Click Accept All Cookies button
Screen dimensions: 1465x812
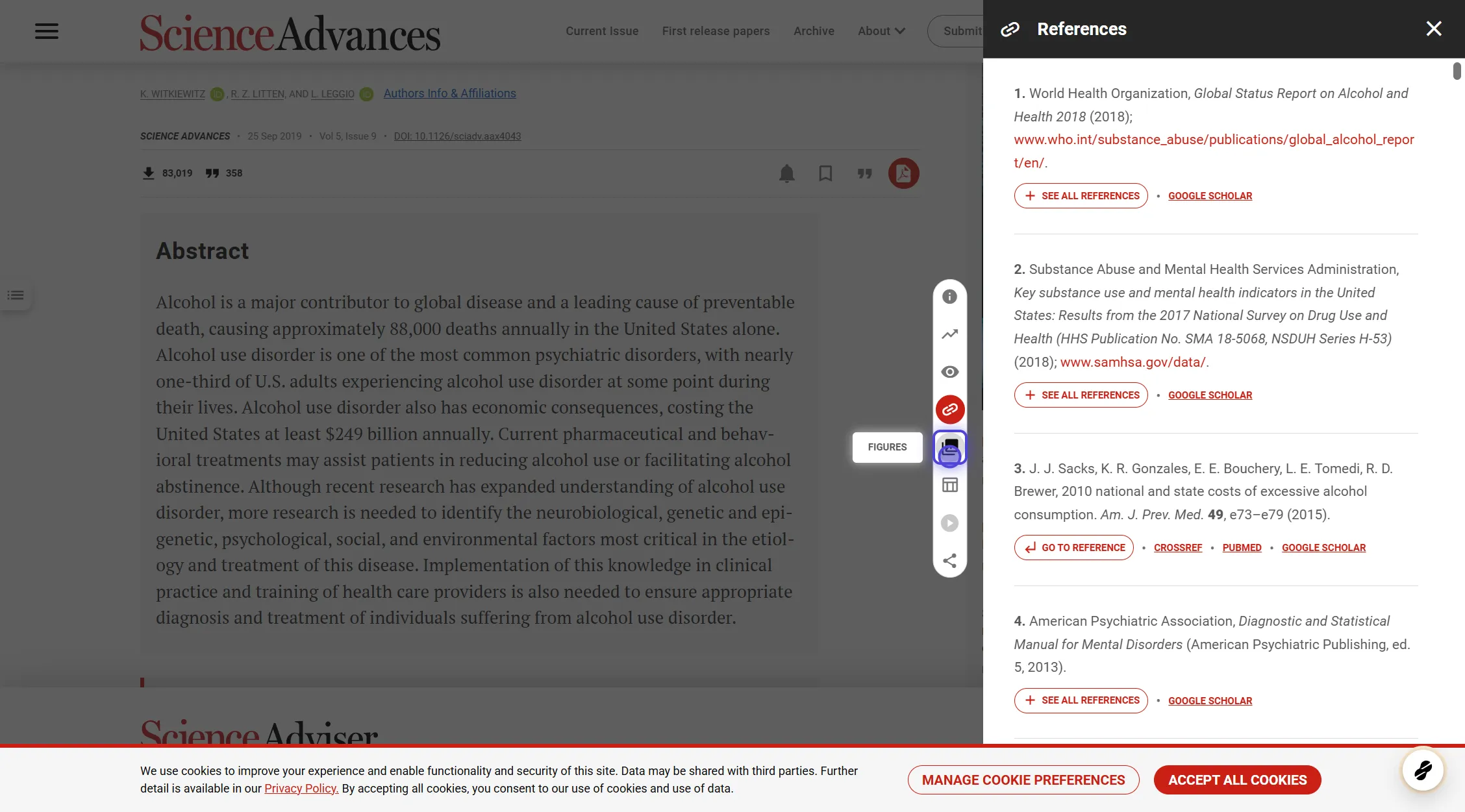[1237, 780]
